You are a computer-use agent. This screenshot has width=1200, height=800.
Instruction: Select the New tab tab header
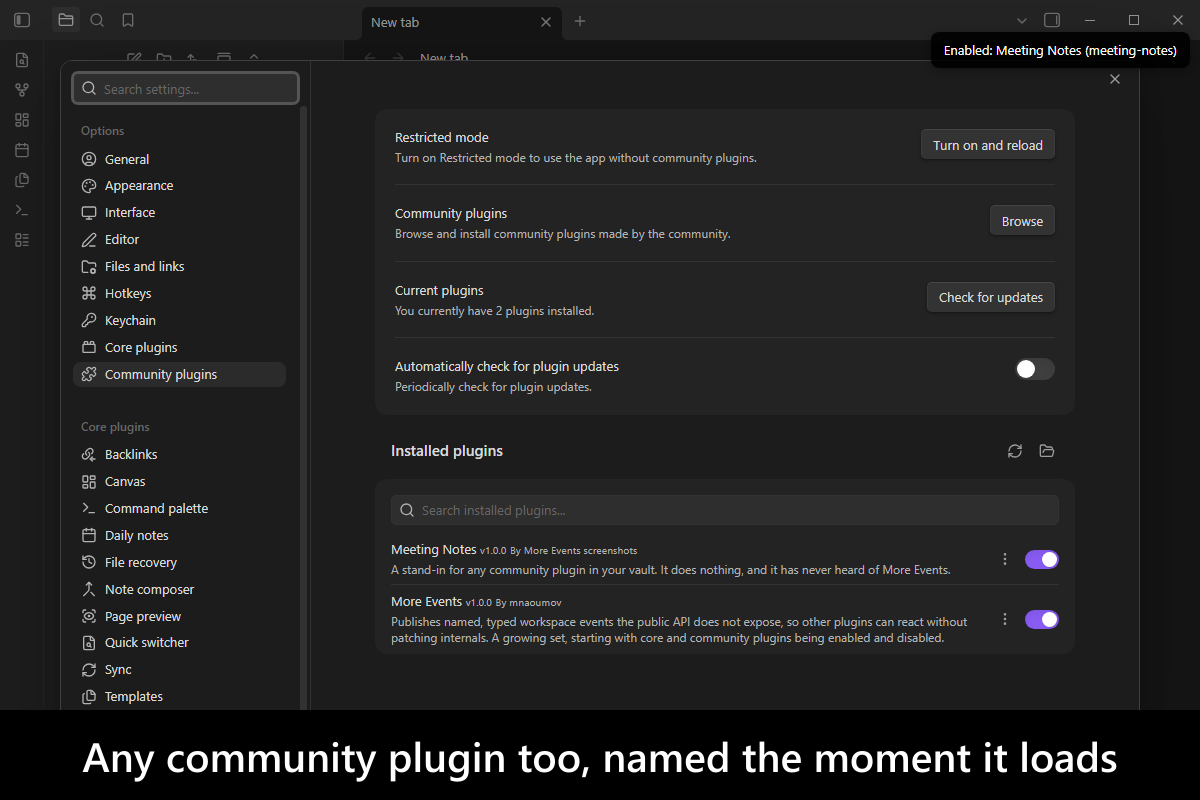[461, 22]
